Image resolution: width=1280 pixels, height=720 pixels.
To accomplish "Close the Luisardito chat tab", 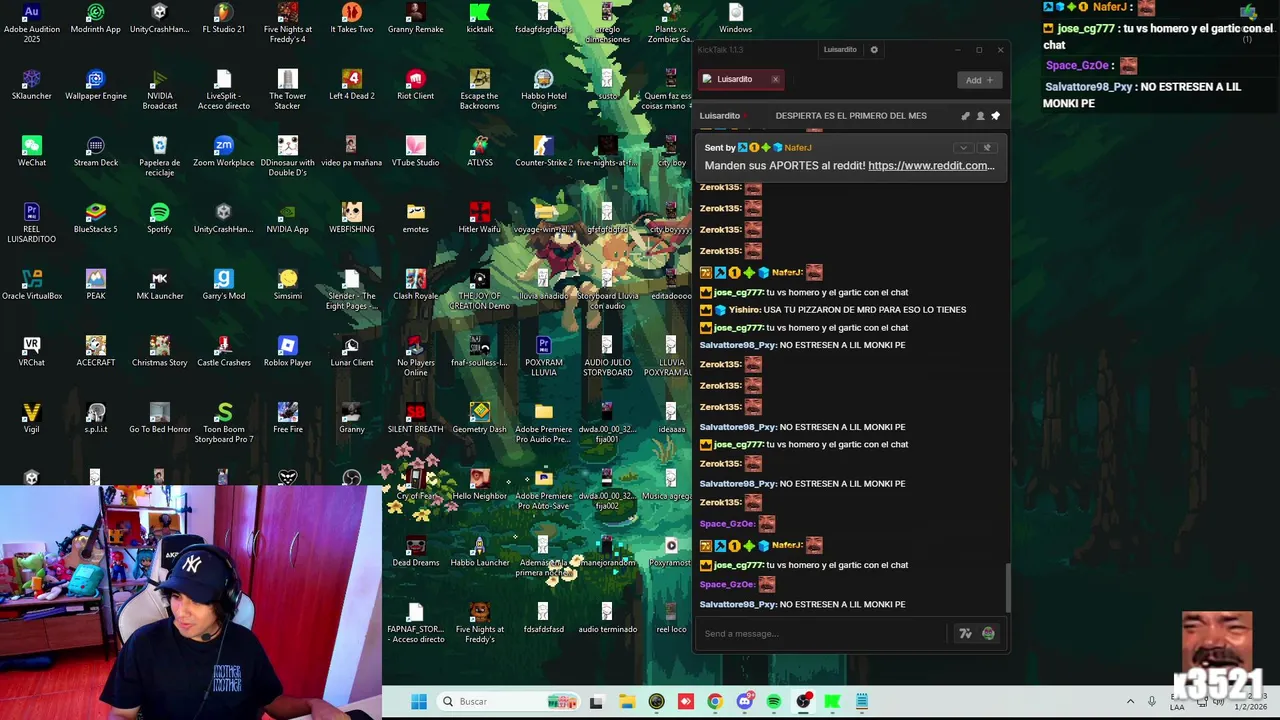I will (x=775, y=79).
